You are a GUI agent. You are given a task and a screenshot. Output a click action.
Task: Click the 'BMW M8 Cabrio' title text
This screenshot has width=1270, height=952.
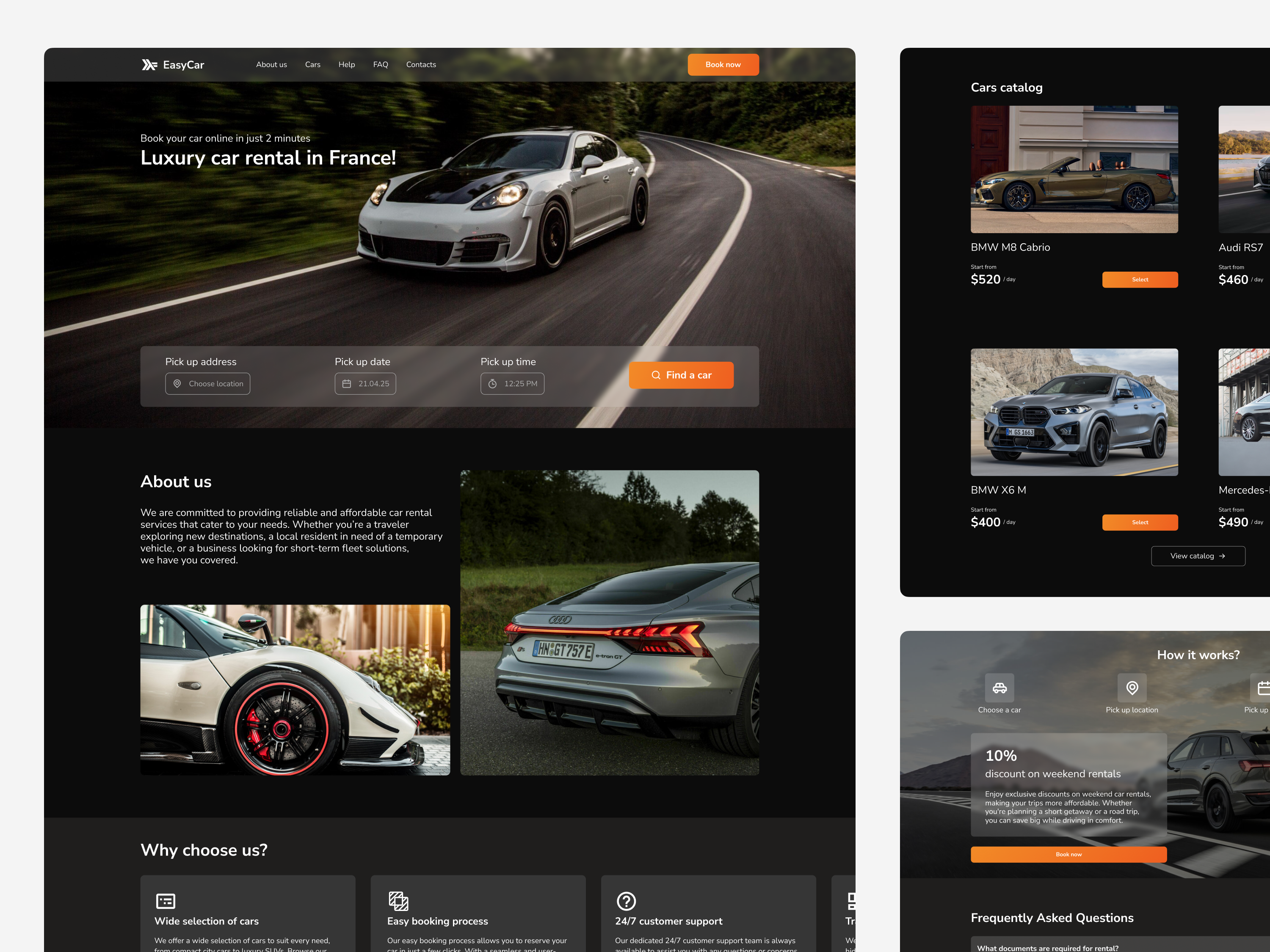1010,248
